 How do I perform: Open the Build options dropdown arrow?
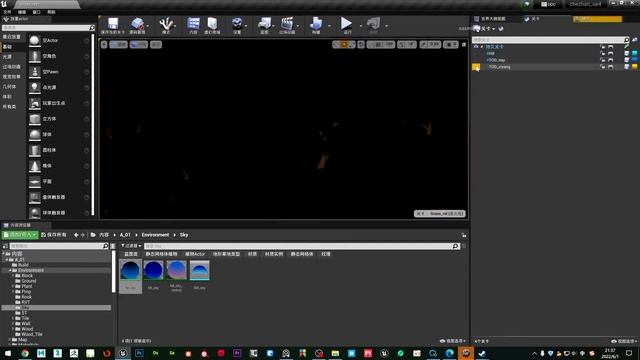coord(329,26)
